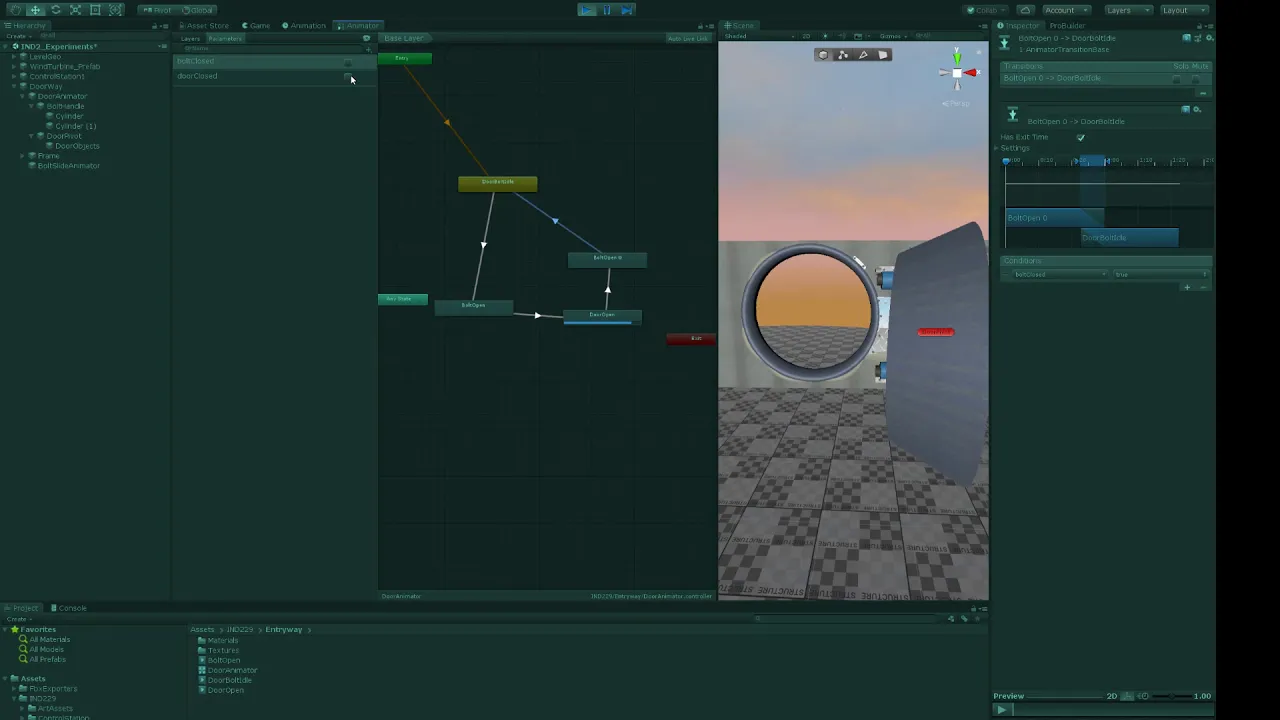Viewport: 1280px width, 720px height.
Task: Toggle the doorClosed parameter checkbox
Action: [x=348, y=76]
